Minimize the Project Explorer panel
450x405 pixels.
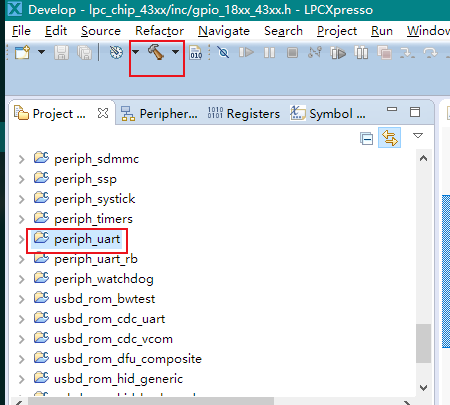tap(392, 109)
